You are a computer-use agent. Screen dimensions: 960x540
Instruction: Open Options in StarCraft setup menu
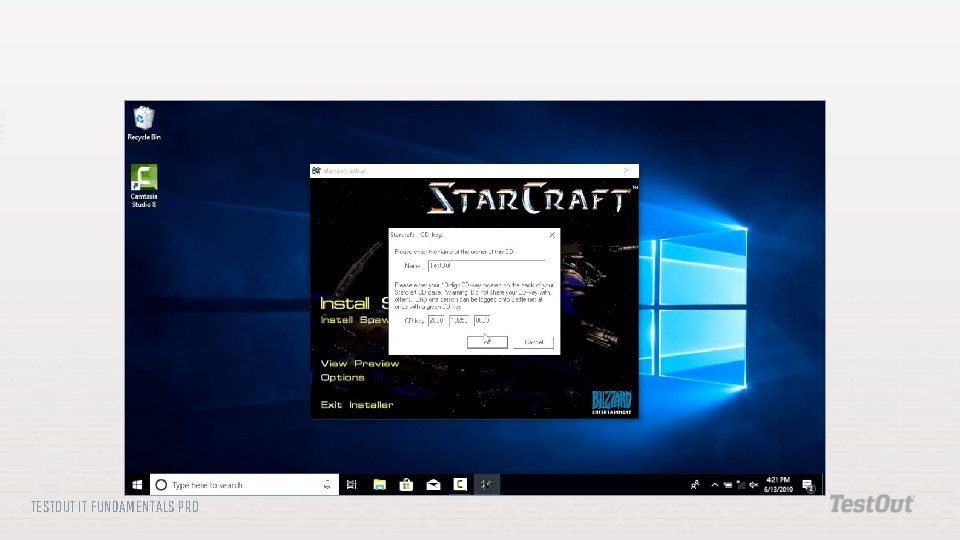(x=342, y=378)
